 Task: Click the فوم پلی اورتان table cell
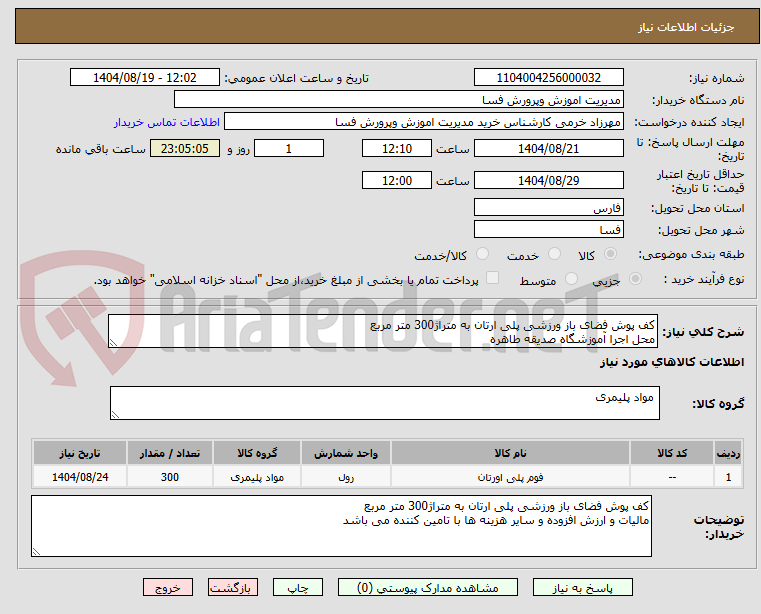[510, 477]
